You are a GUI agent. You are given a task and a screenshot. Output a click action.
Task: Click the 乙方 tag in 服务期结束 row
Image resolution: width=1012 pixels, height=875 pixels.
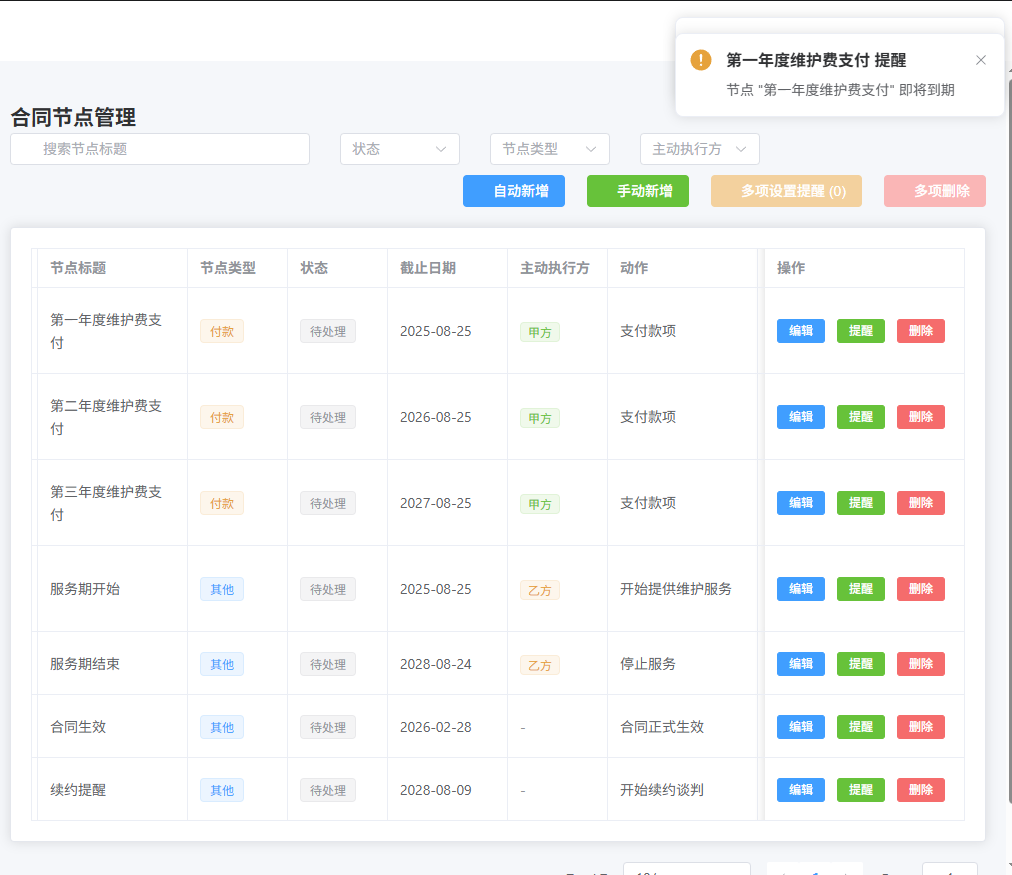pyautogui.click(x=540, y=665)
